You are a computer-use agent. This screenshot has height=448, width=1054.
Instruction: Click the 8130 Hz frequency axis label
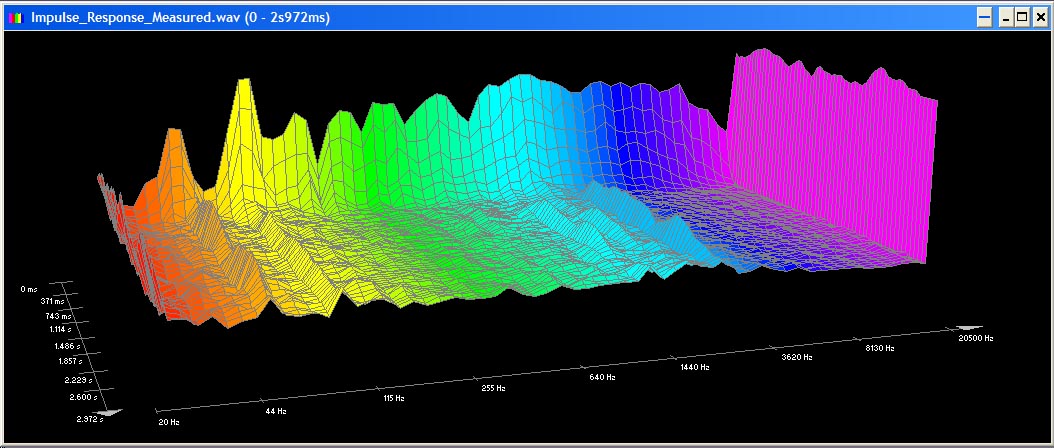(879, 348)
